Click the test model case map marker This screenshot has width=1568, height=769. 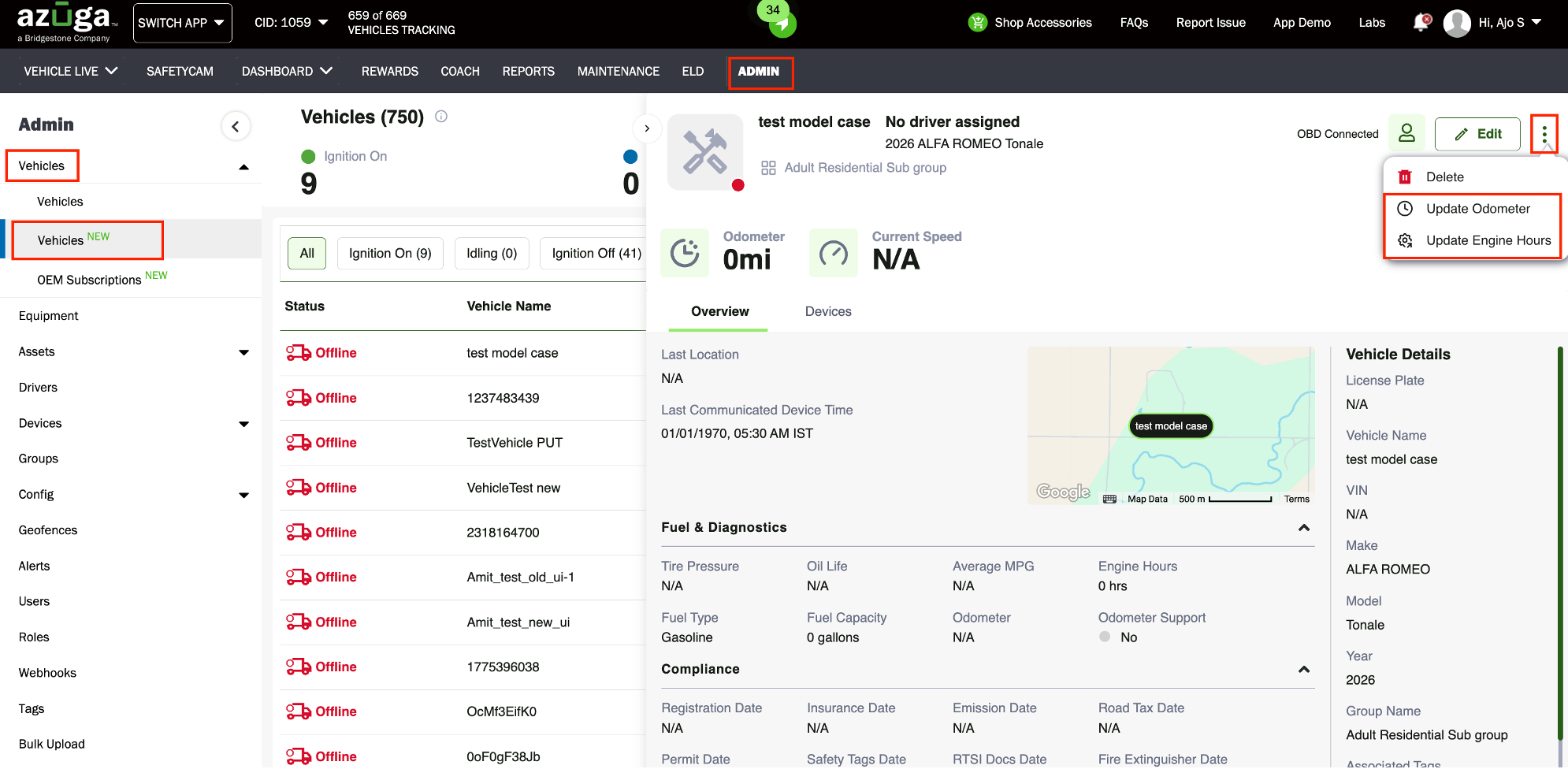point(1171,425)
